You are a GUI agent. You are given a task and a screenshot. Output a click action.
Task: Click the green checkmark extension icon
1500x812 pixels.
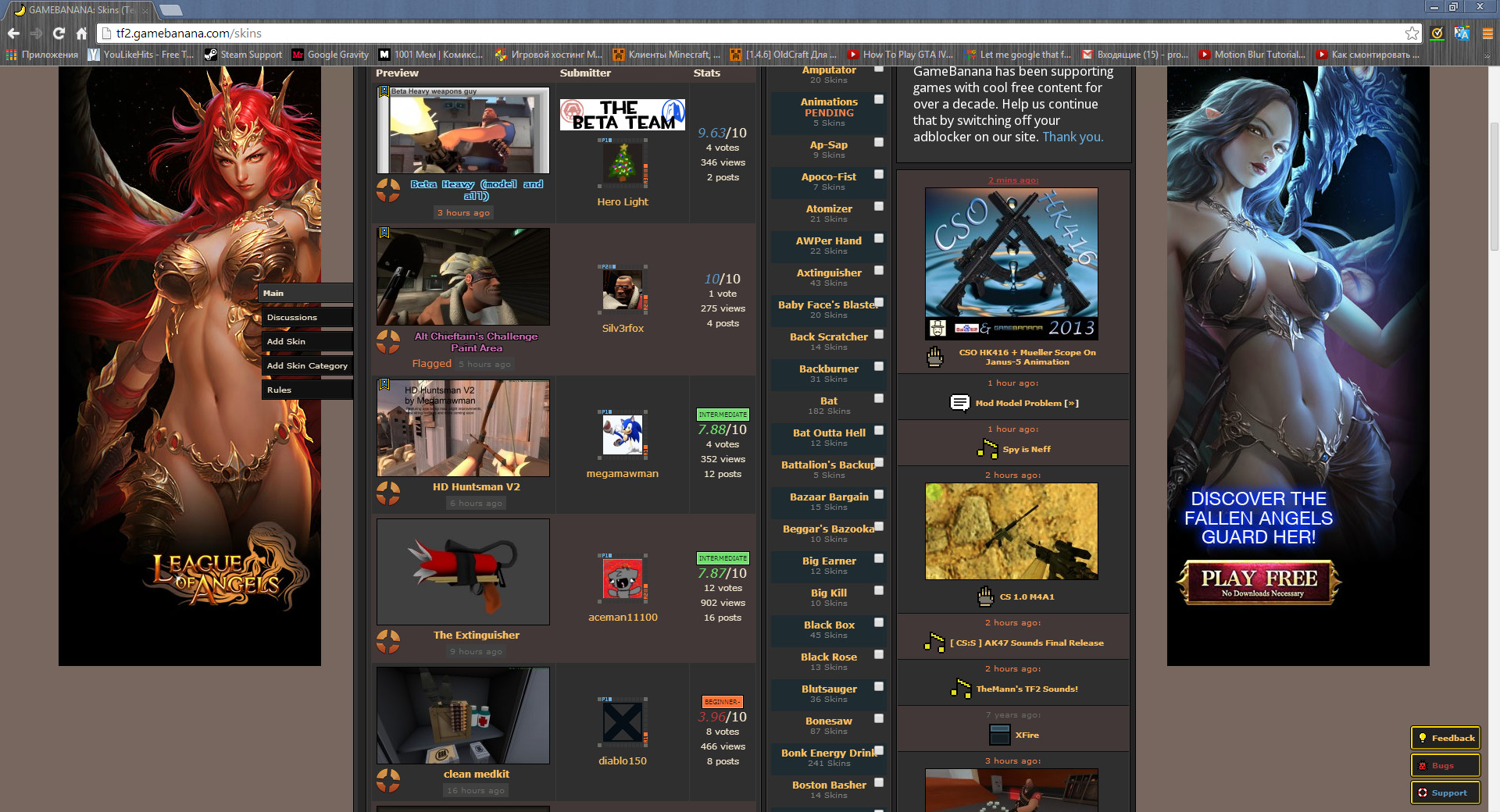coord(1437,34)
